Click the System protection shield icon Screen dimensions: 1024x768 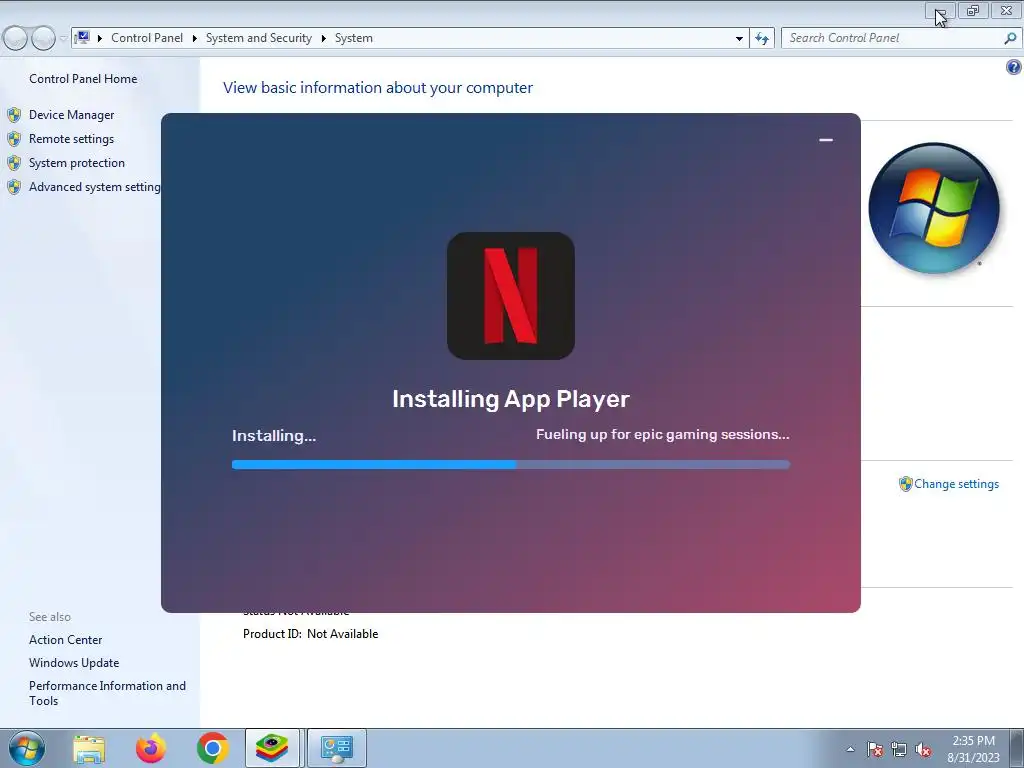pyautogui.click(x=14, y=163)
